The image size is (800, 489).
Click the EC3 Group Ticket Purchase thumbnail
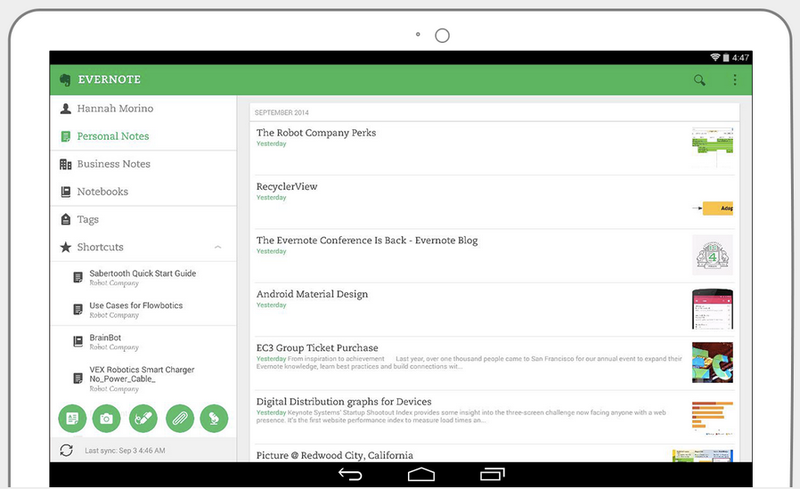click(x=712, y=362)
